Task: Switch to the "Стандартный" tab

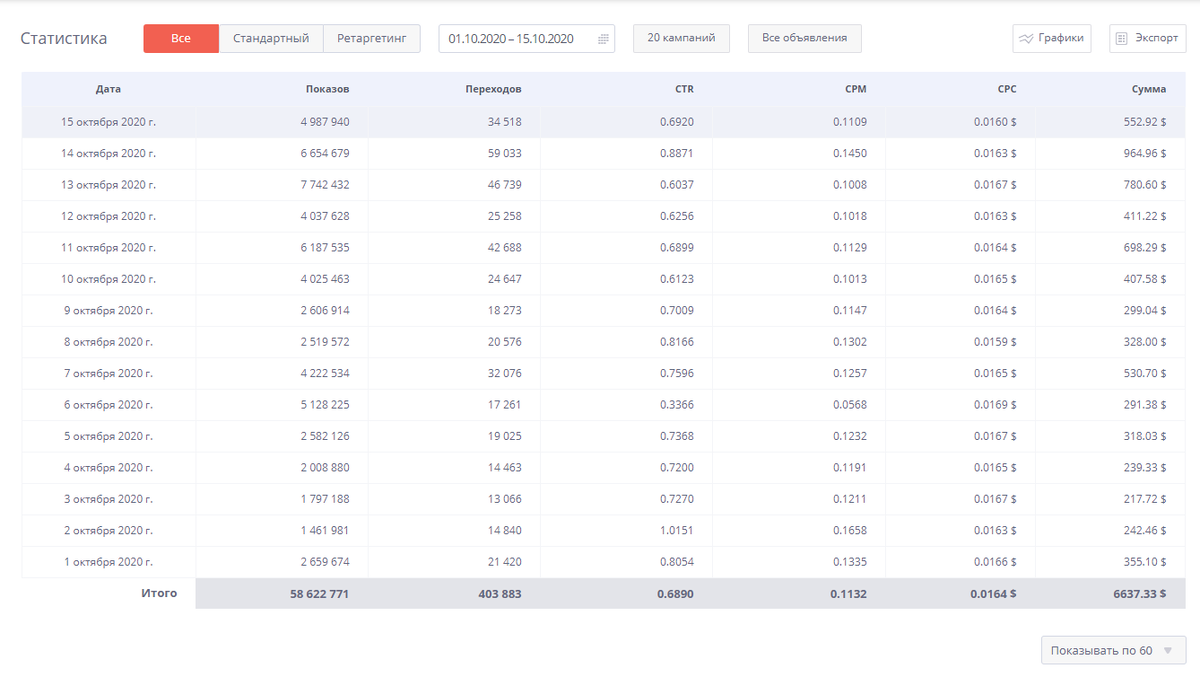Action: 271,39
